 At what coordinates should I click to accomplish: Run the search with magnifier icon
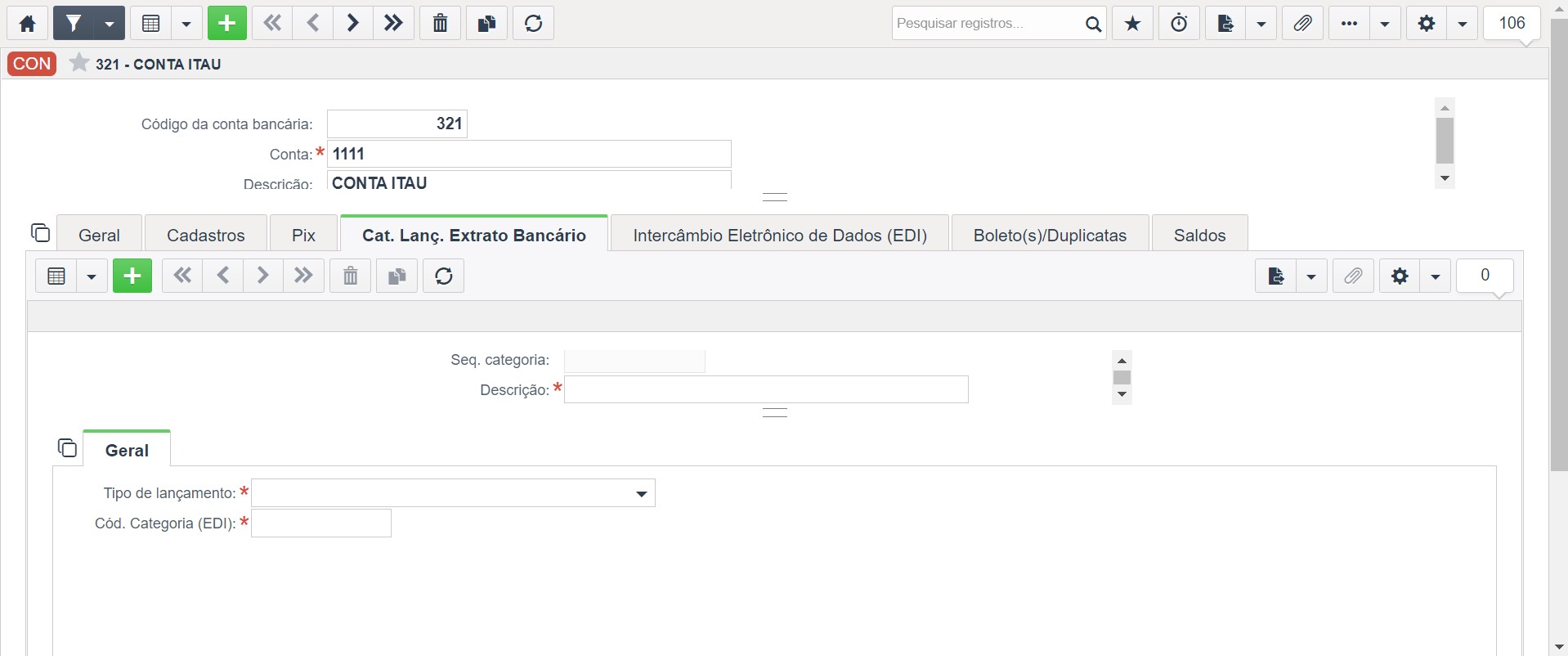pos(1093,24)
